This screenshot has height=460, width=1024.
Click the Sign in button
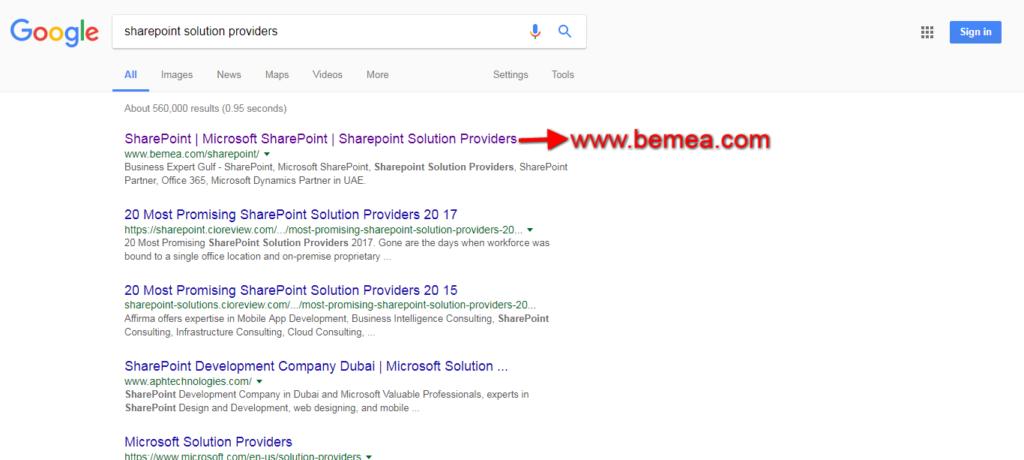pyautogui.click(x=975, y=32)
